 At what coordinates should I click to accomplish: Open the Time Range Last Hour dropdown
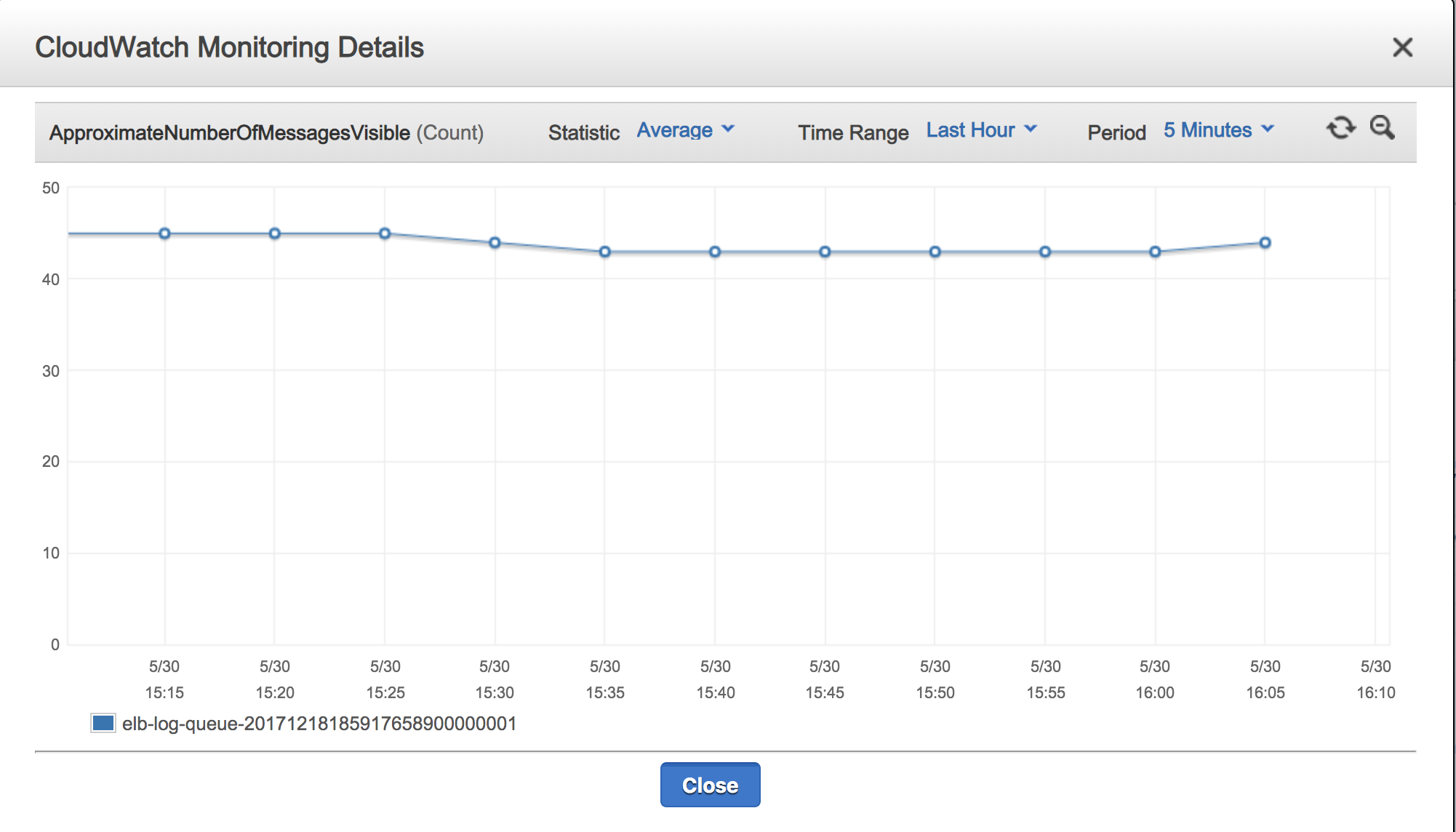(972, 129)
